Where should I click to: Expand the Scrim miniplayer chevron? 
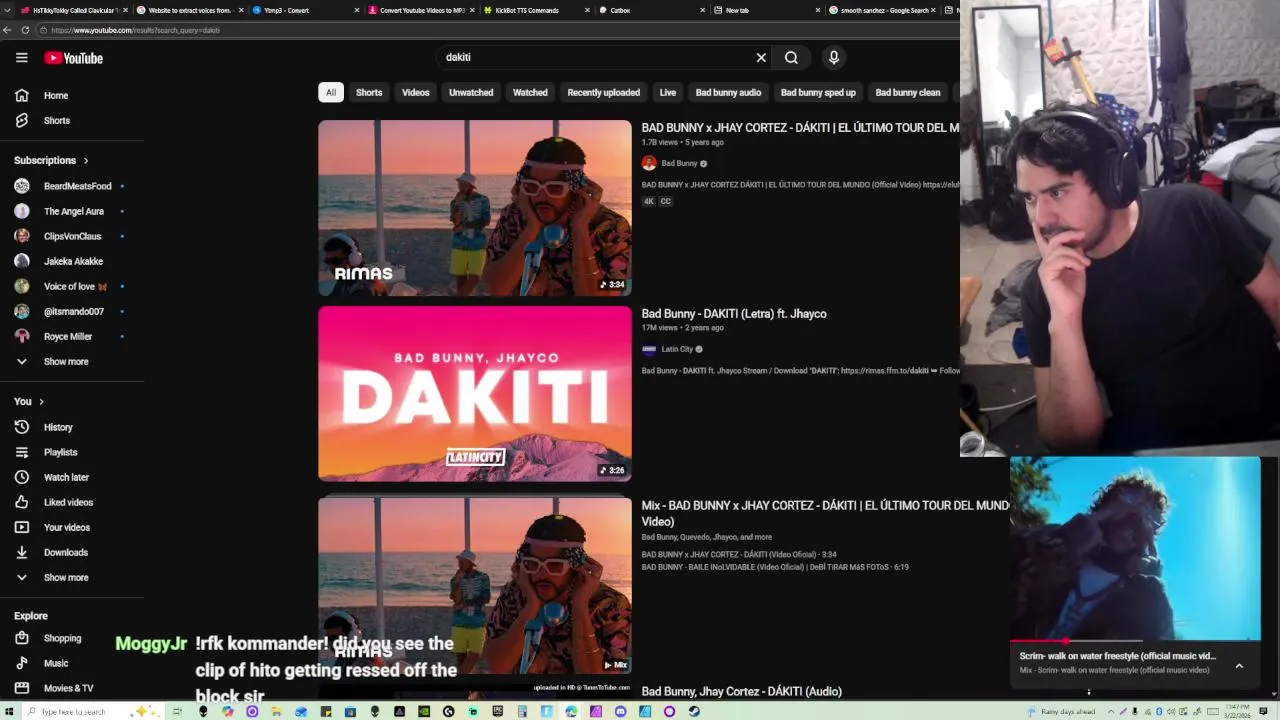[1239, 666]
